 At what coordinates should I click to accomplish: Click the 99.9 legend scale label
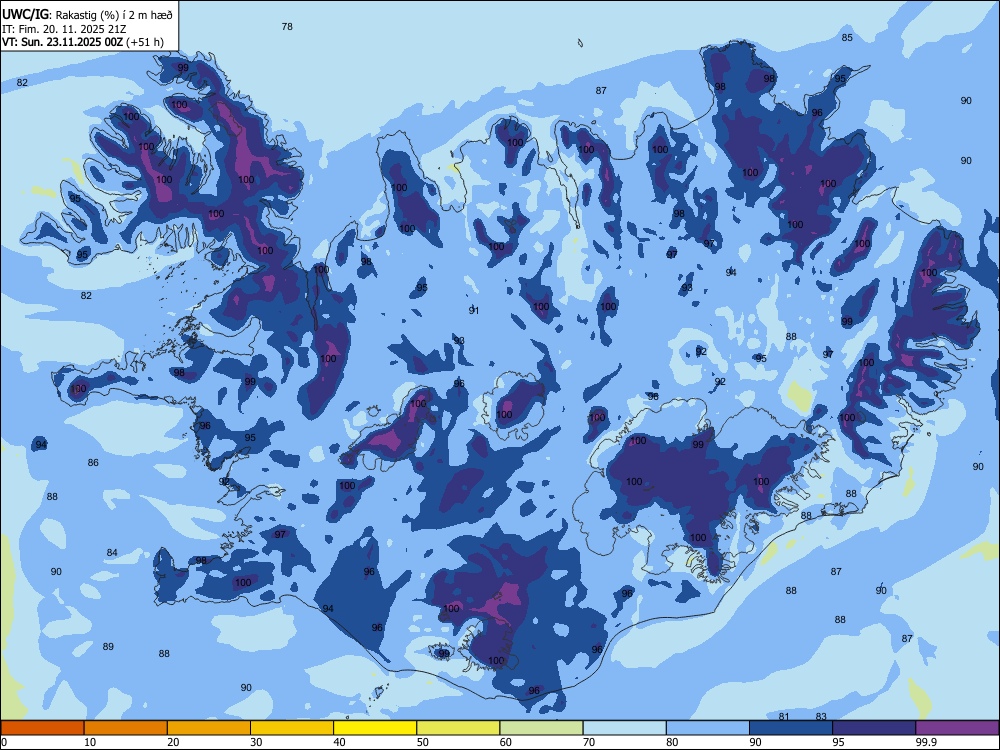point(925,742)
